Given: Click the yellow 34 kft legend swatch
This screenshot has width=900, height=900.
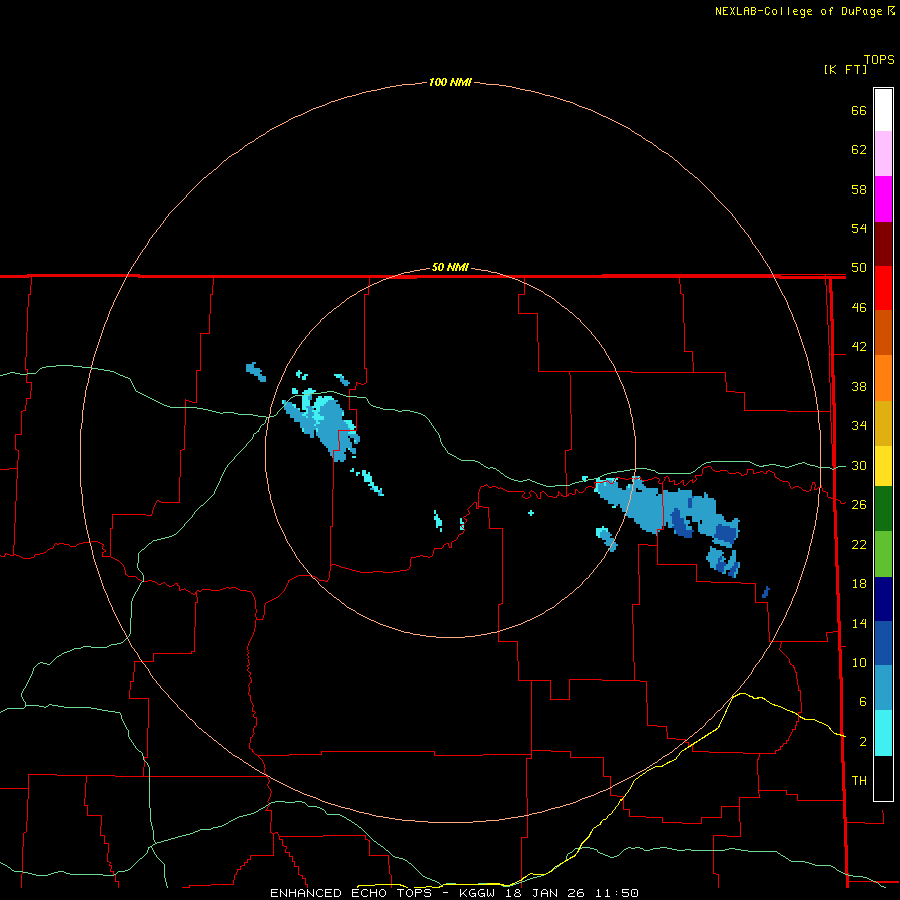Looking at the screenshot, I should coord(883,466).
